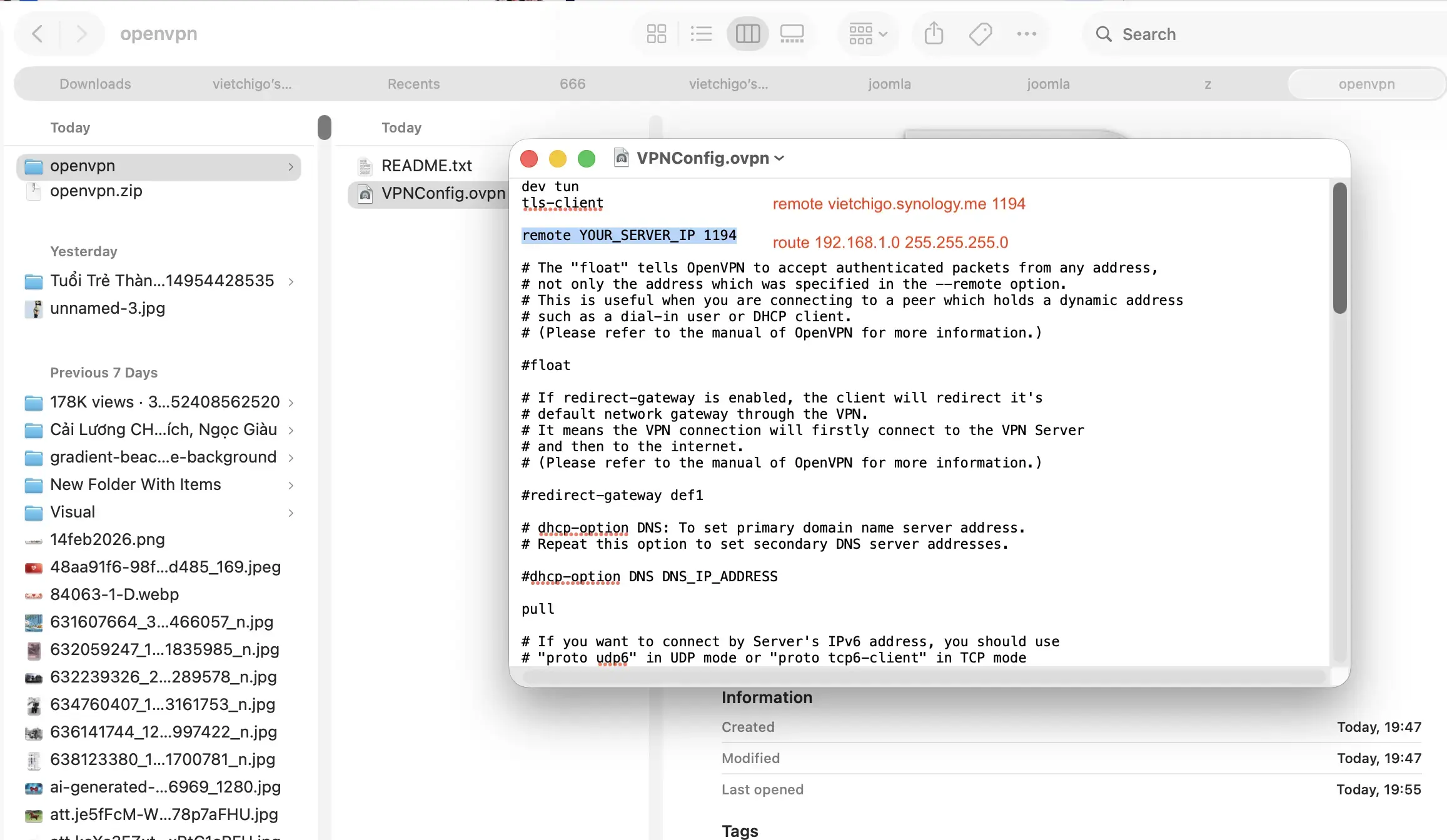This screenshot has width=1447, height=840.
Task: Select the README.txt file icon
Action: coord(365,166)
